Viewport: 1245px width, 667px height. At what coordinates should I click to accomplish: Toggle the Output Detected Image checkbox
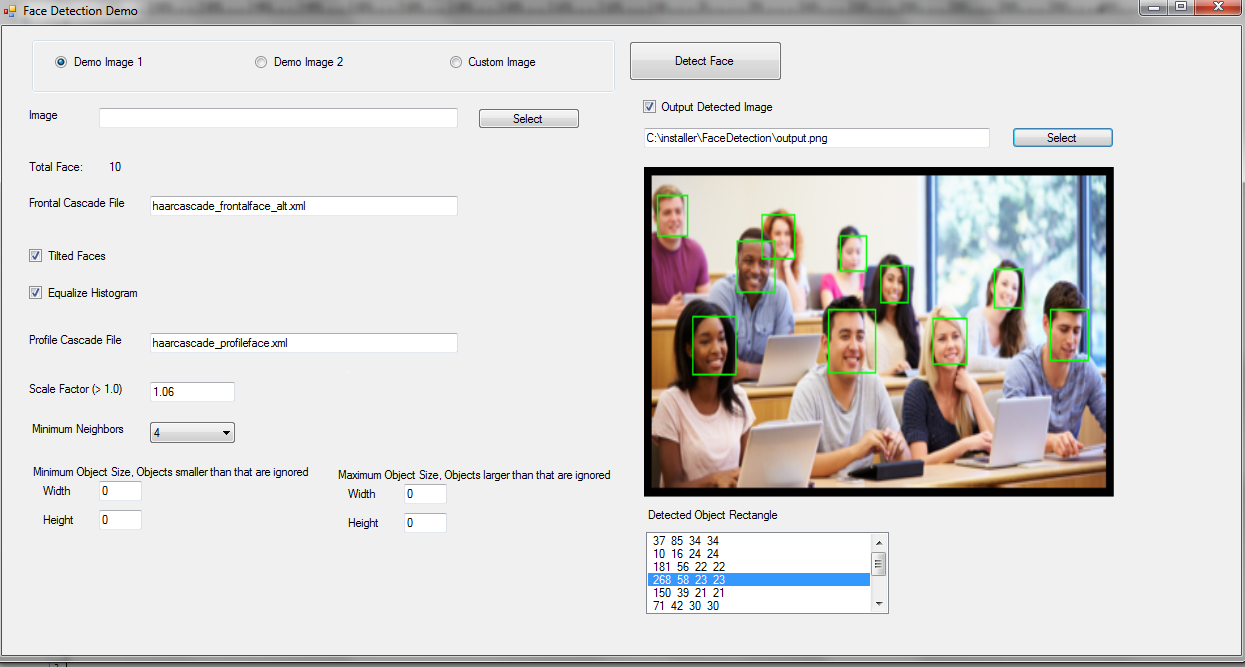click(x=650, y=107)
